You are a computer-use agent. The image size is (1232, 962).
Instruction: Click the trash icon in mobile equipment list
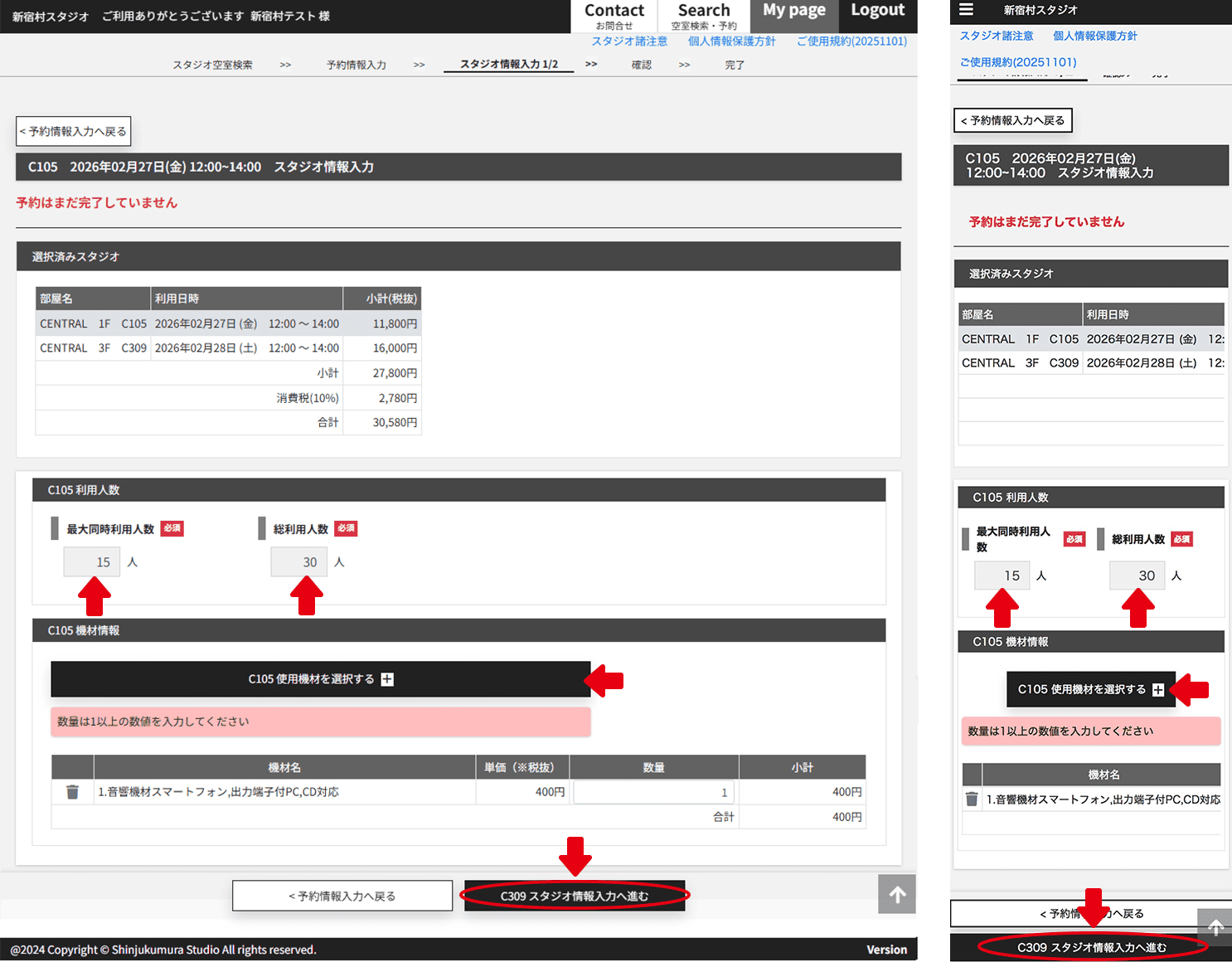pyautogui.click(x=972, y=799)
